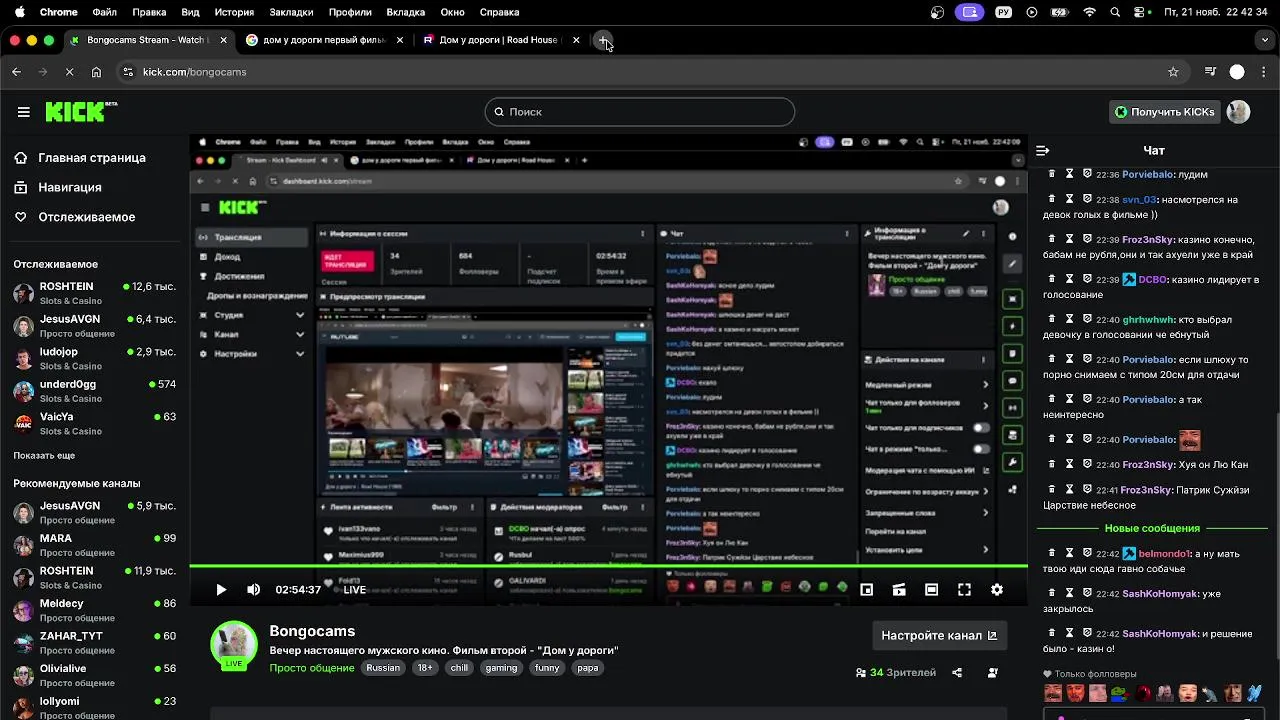Screen dimensions: 1280x720
Task: Open the underd0gg channel
Action: (95, 391)
